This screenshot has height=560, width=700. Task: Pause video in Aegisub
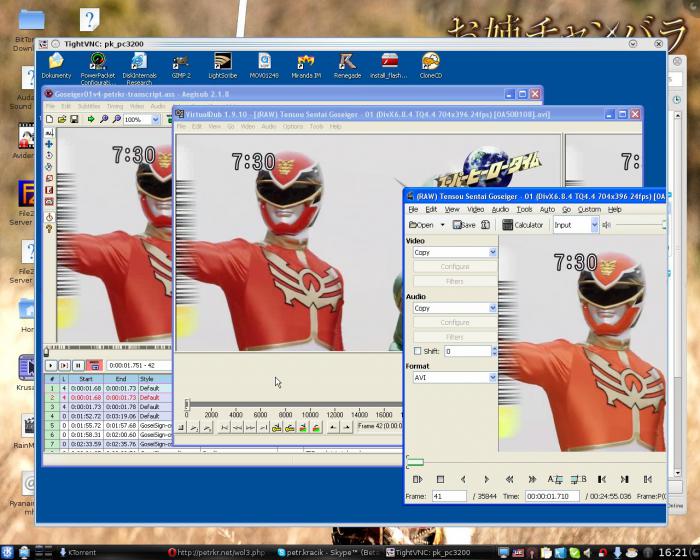pyautogui.click(x=78, y=366)
